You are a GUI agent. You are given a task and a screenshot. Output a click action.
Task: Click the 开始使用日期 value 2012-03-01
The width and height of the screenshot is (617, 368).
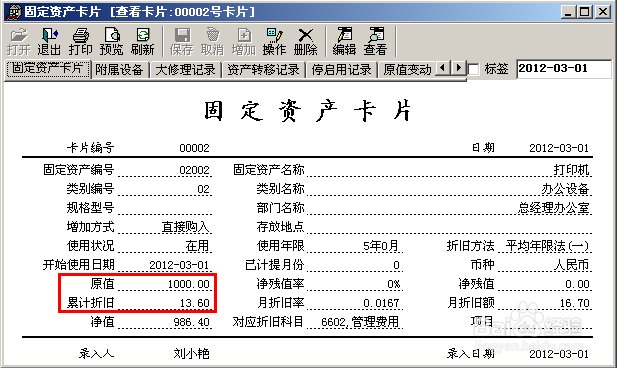pos(179,265)
